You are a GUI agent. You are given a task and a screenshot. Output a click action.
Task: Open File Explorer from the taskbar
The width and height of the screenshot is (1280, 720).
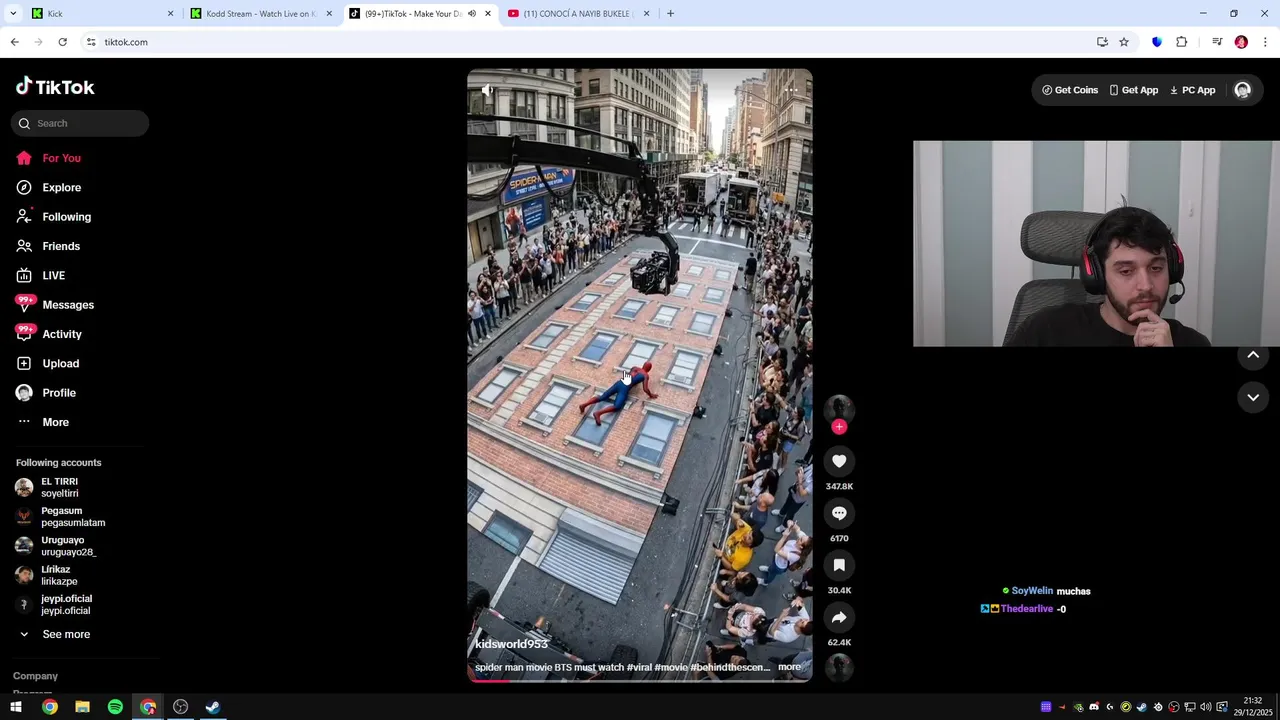(82, 707)
